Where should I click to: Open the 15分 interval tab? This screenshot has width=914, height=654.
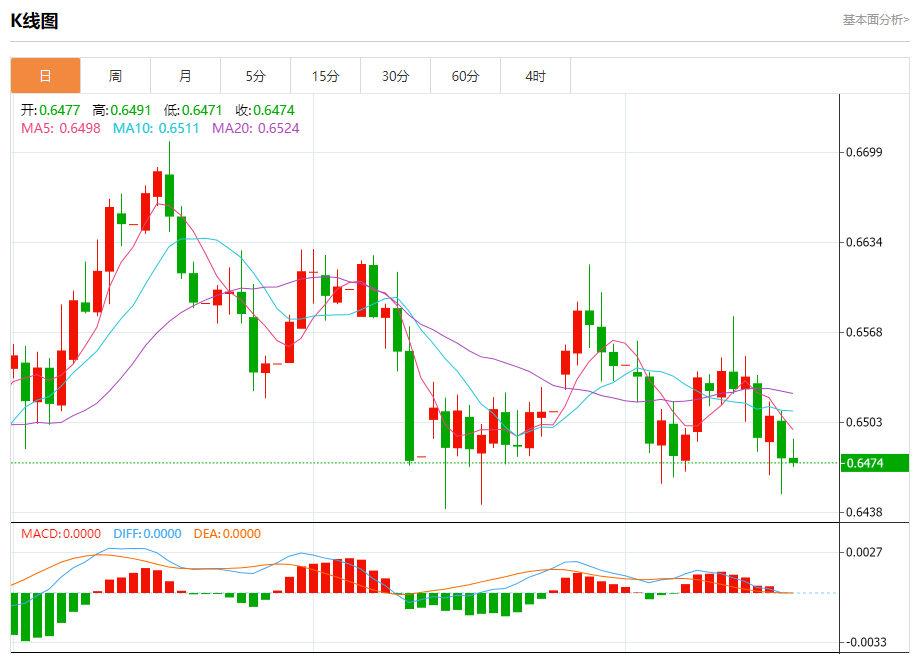(x=325, y=76)
